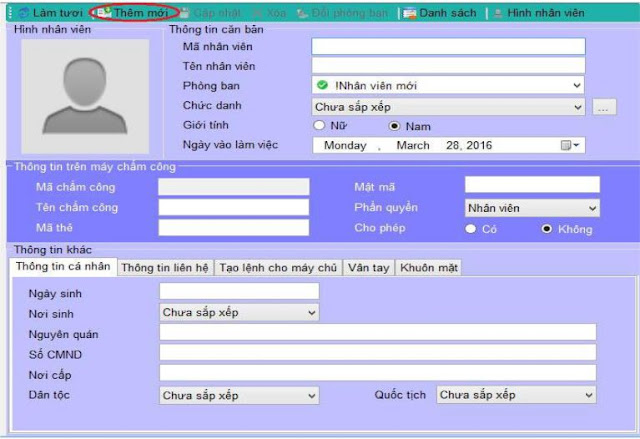The image size is (640, 439).
Task: Click the Tên nhân viên input field
Action: tap(448, 66)
